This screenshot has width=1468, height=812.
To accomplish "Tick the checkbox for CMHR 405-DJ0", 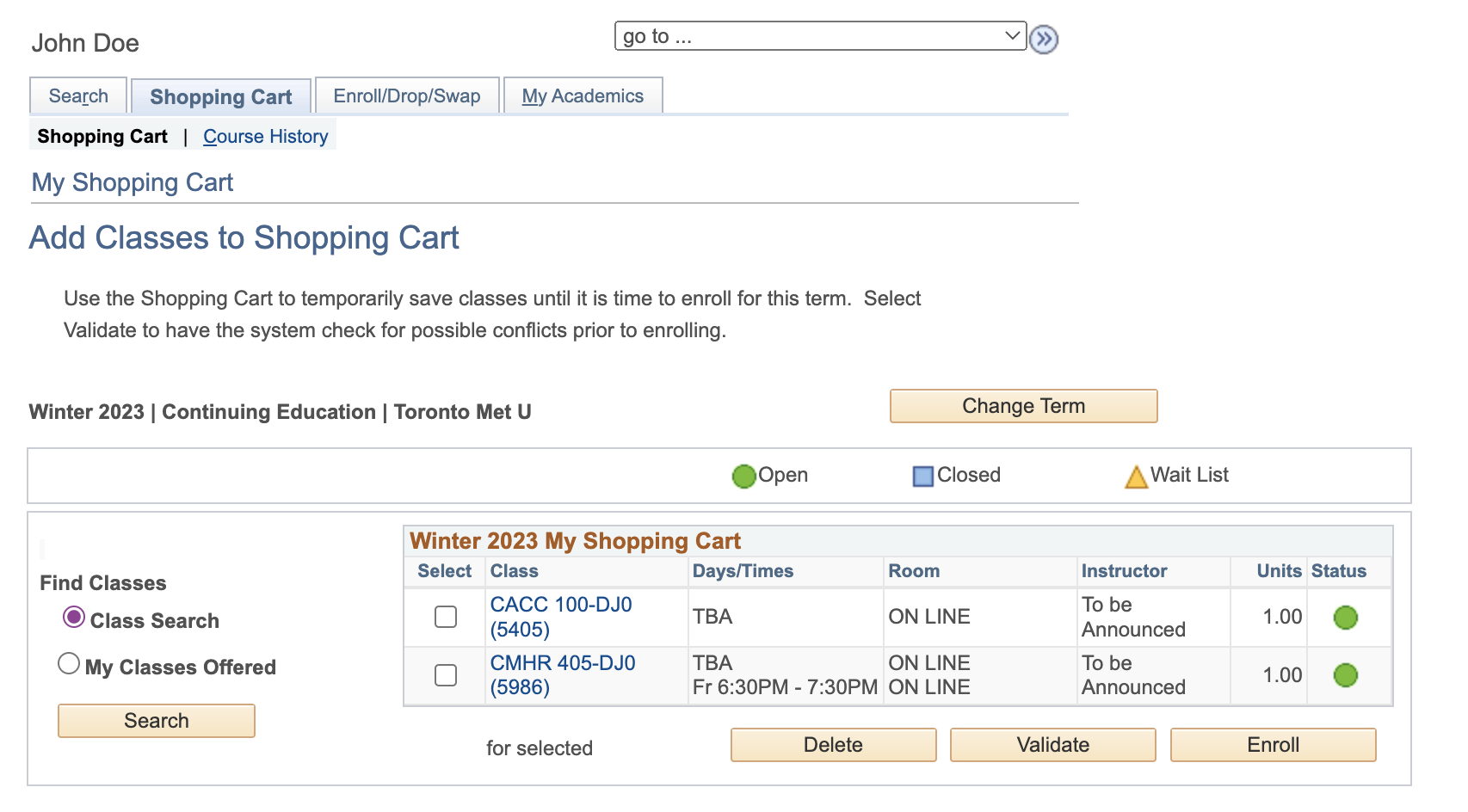I will pyautogui.click(x=446, y=675).
